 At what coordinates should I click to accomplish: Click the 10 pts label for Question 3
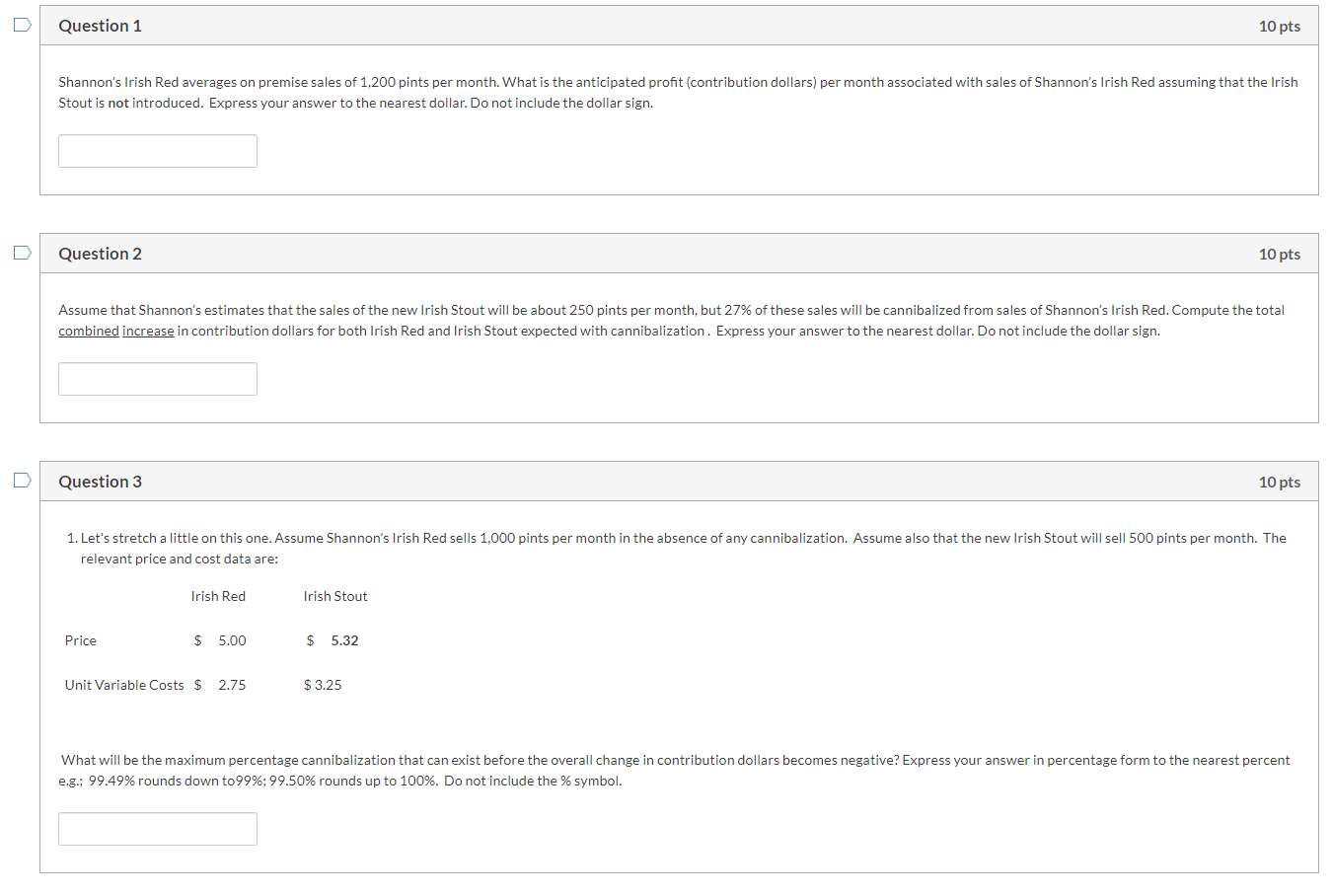click(1279, 483)
